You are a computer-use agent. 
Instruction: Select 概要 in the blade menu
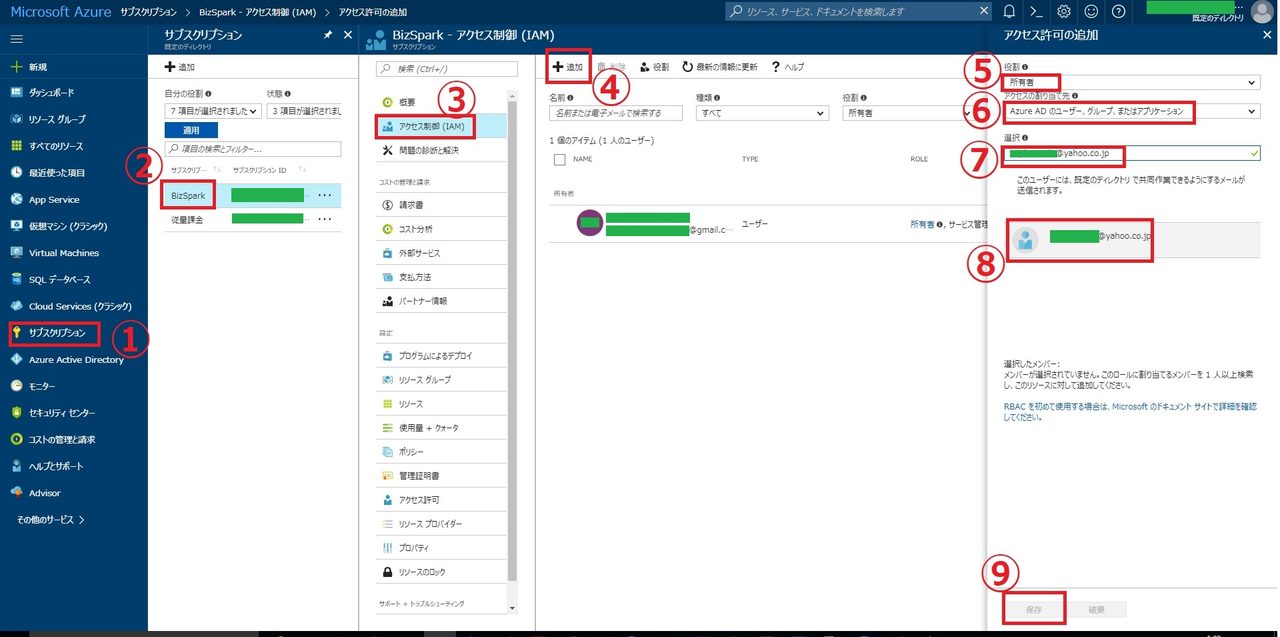tap(441, 103)
